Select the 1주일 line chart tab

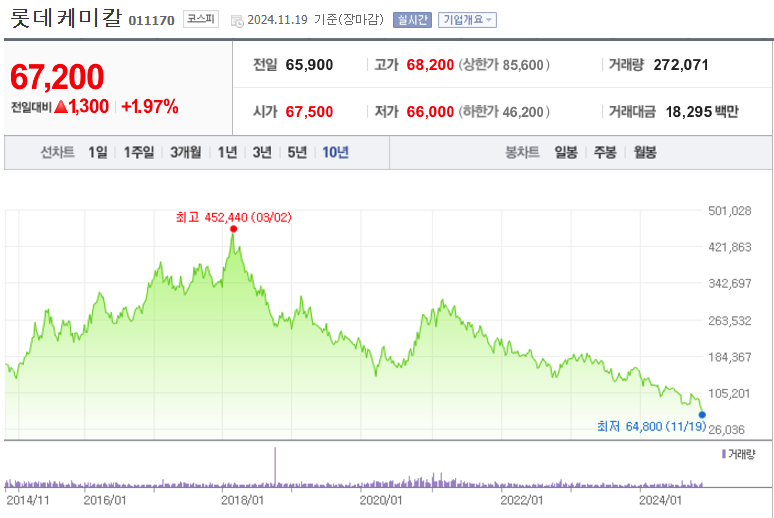tap(139, 152)
